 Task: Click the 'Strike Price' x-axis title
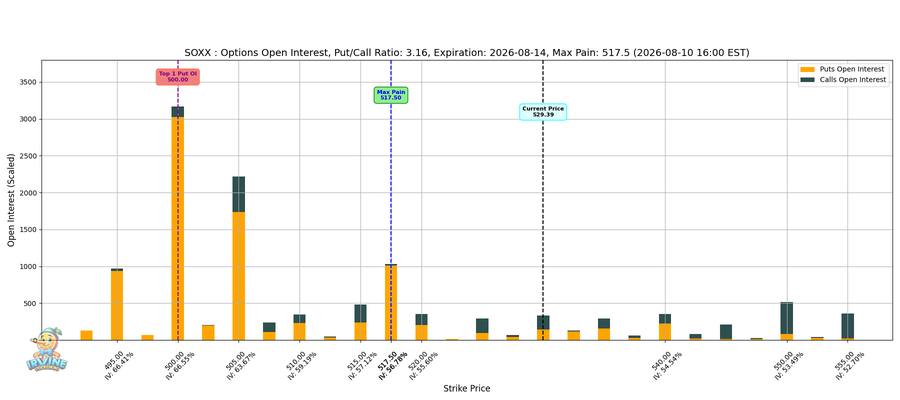[x=467, y=389]
